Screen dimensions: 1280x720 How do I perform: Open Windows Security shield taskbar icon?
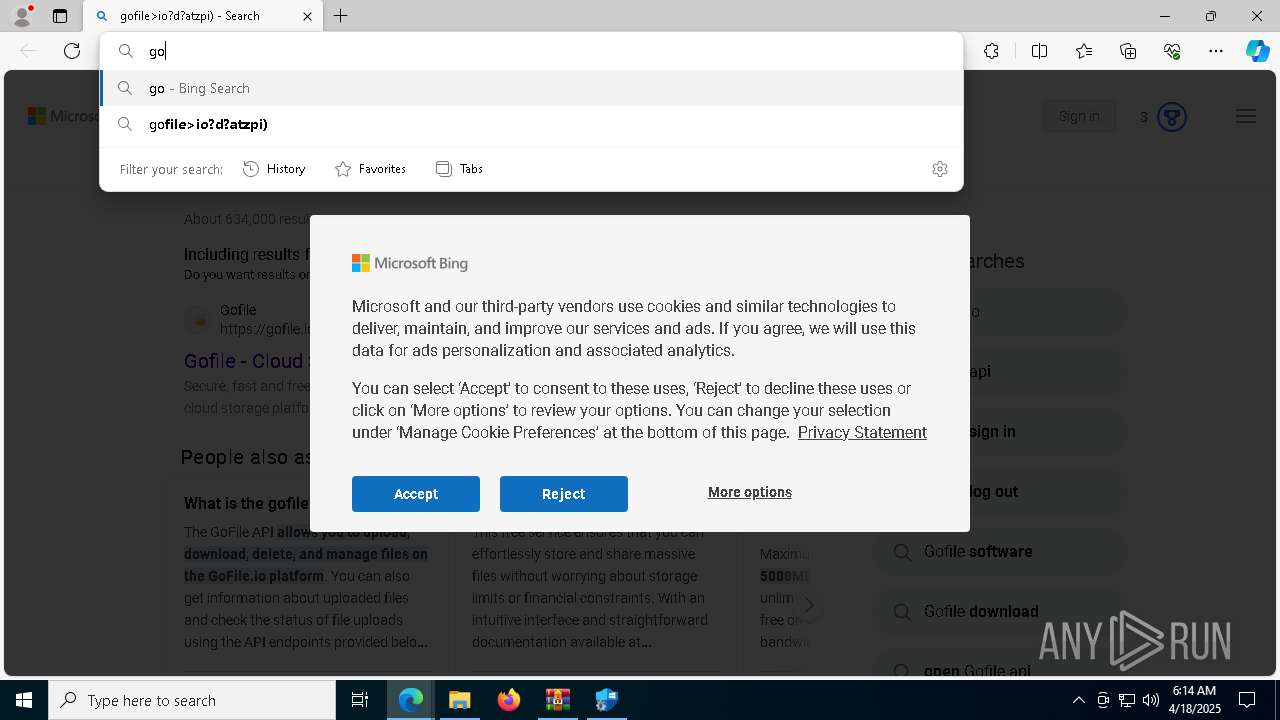pyautogui.click(x=606, y=700)
